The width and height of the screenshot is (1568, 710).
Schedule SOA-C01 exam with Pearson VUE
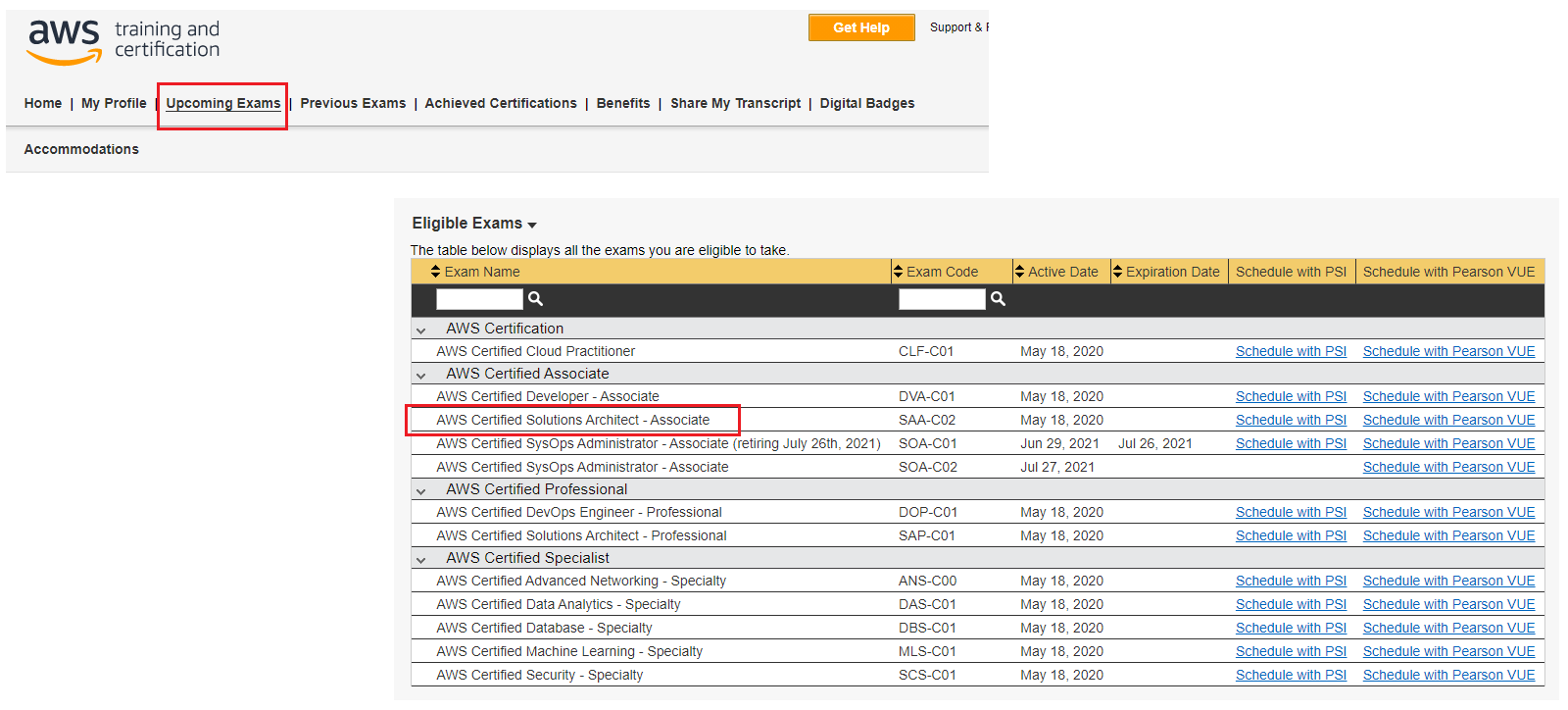(1448, 443)
